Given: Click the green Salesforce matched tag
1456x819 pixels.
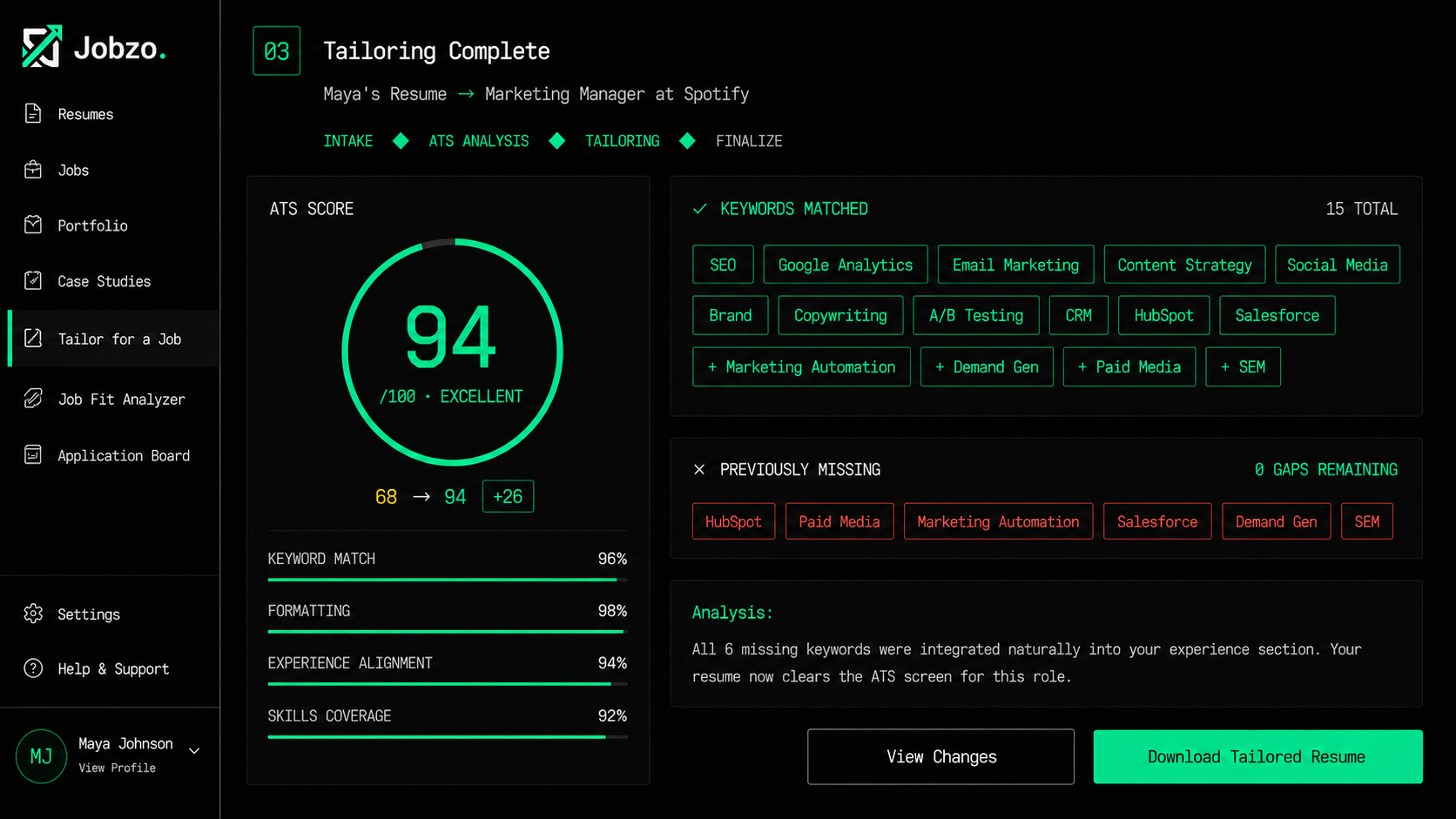Looking at the screenshot, I should point(1277,315).
